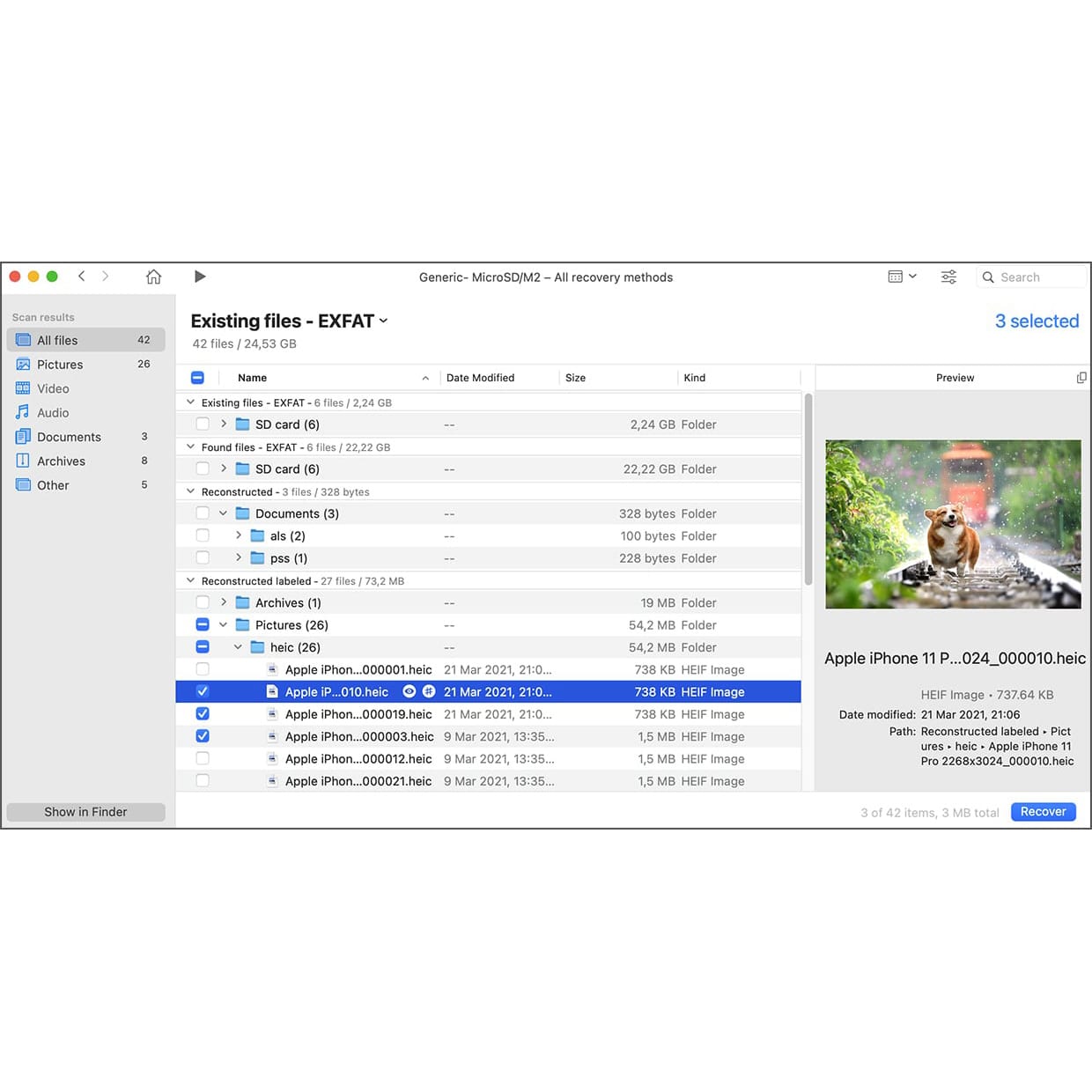Navigate forward with the right chevron
1092x1092 pixels.
click(x=106, y=276)
